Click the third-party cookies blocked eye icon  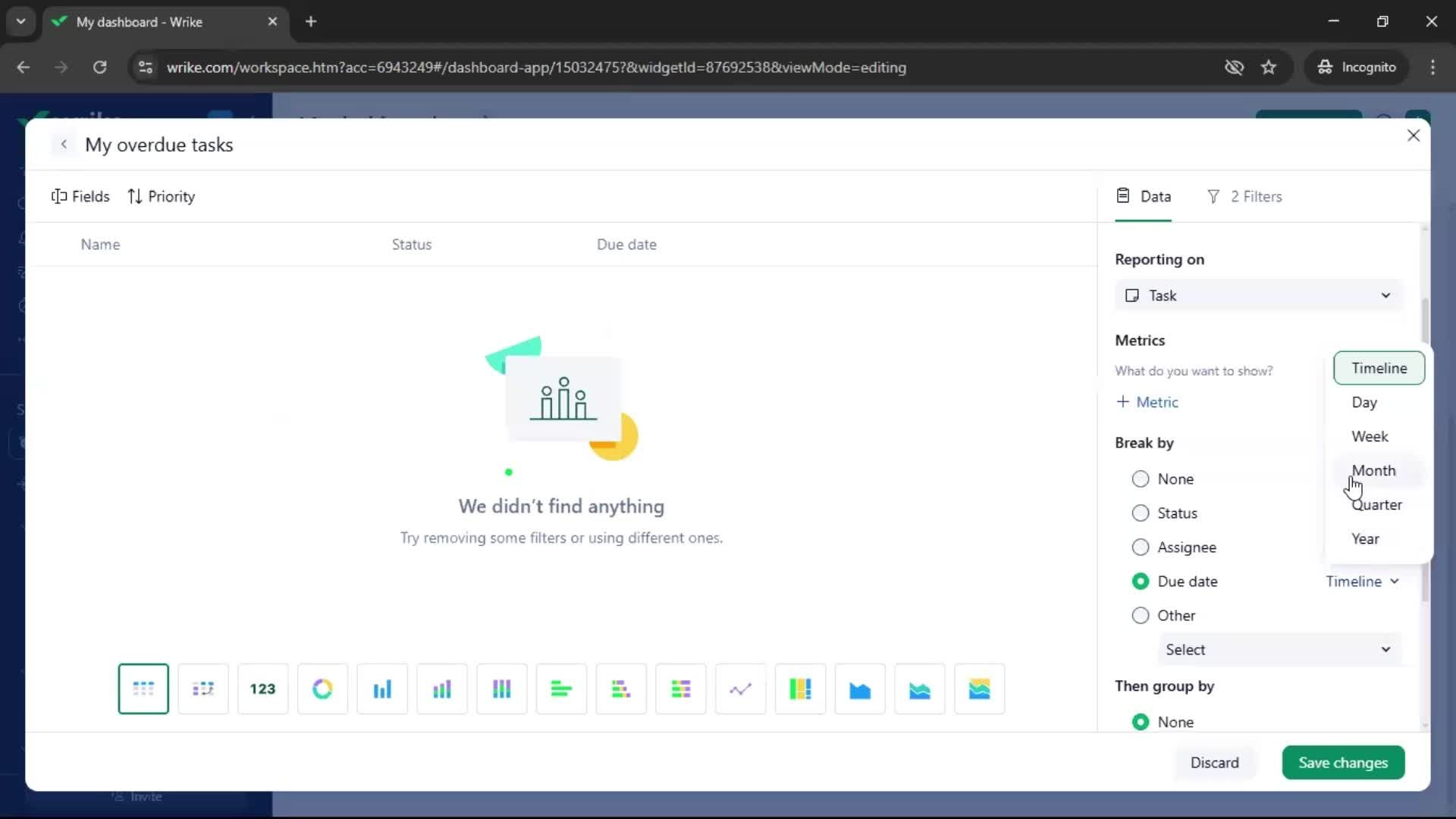1234,67
